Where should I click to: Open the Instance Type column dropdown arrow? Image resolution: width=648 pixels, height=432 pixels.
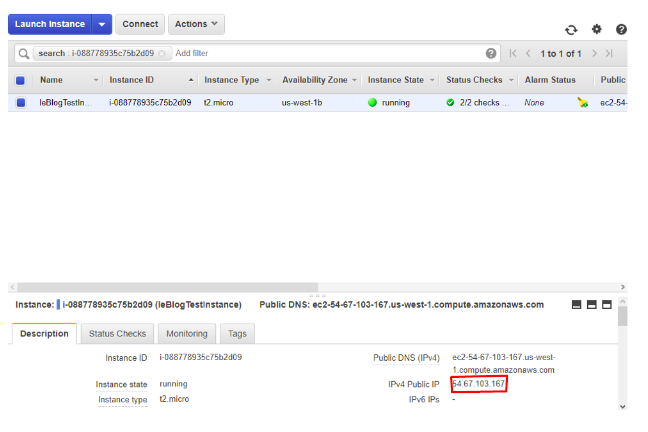click(x=269, y=80)
